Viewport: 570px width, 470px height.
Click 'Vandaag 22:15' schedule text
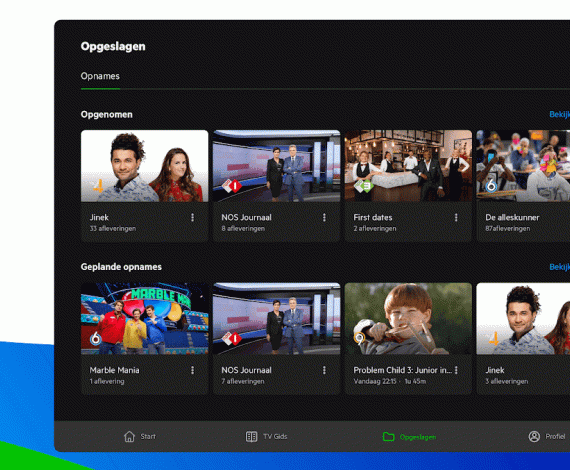click(x=375, y=381)
